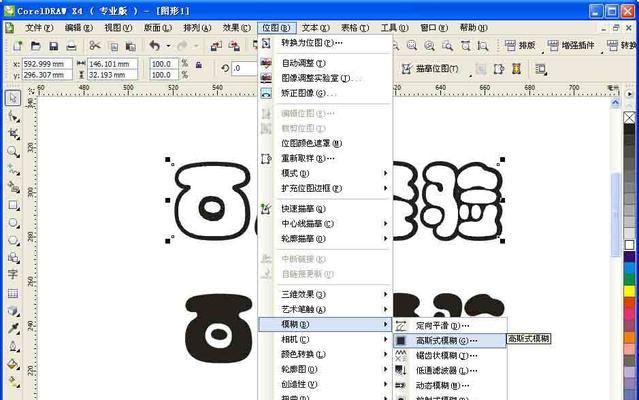639x400 pixels.
Task: Open the 效果 menu
Action: click(x=236, y=28)
